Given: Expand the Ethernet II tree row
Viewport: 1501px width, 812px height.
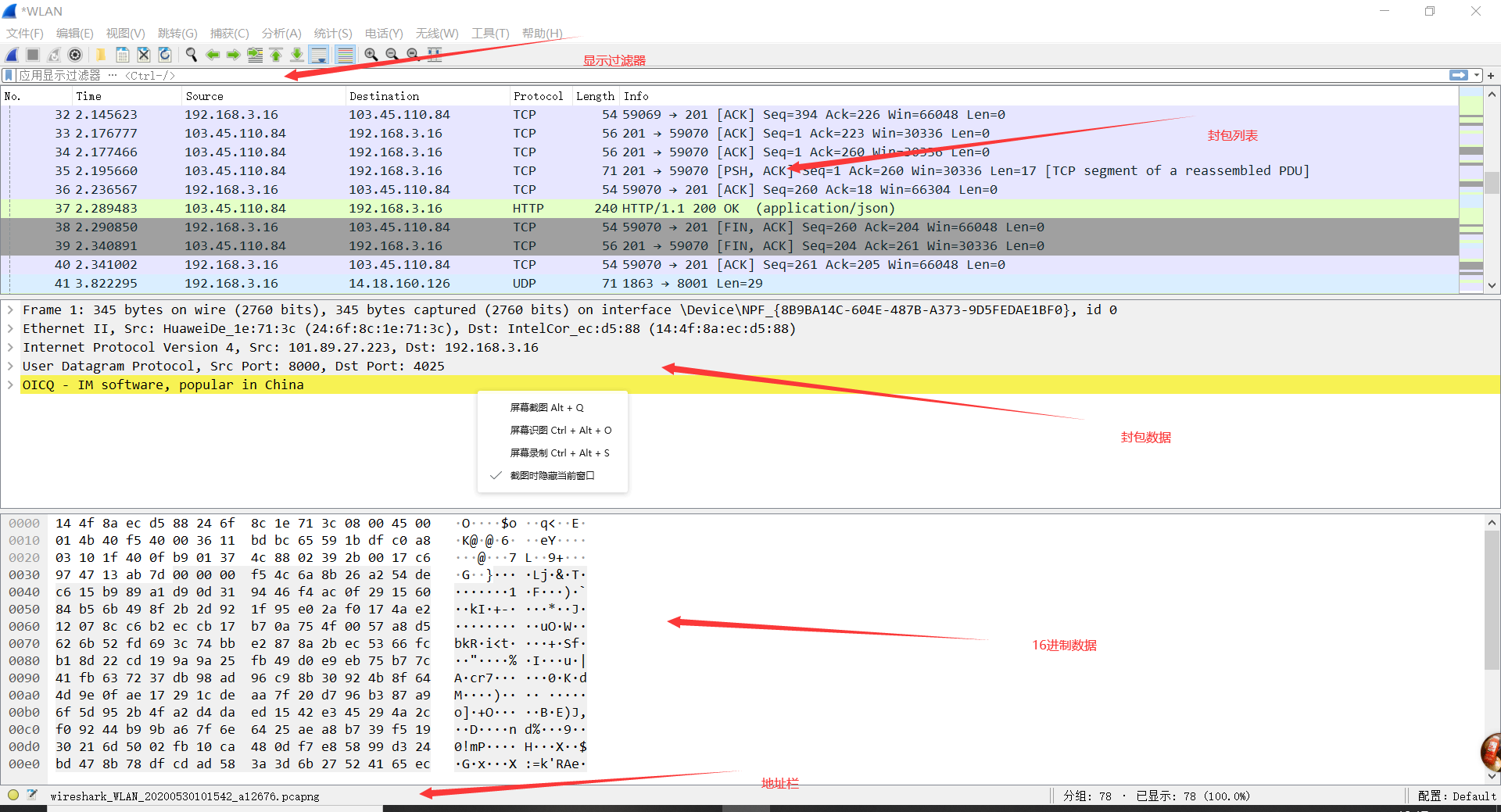Looking at the screenshot, I should [10, 329].
